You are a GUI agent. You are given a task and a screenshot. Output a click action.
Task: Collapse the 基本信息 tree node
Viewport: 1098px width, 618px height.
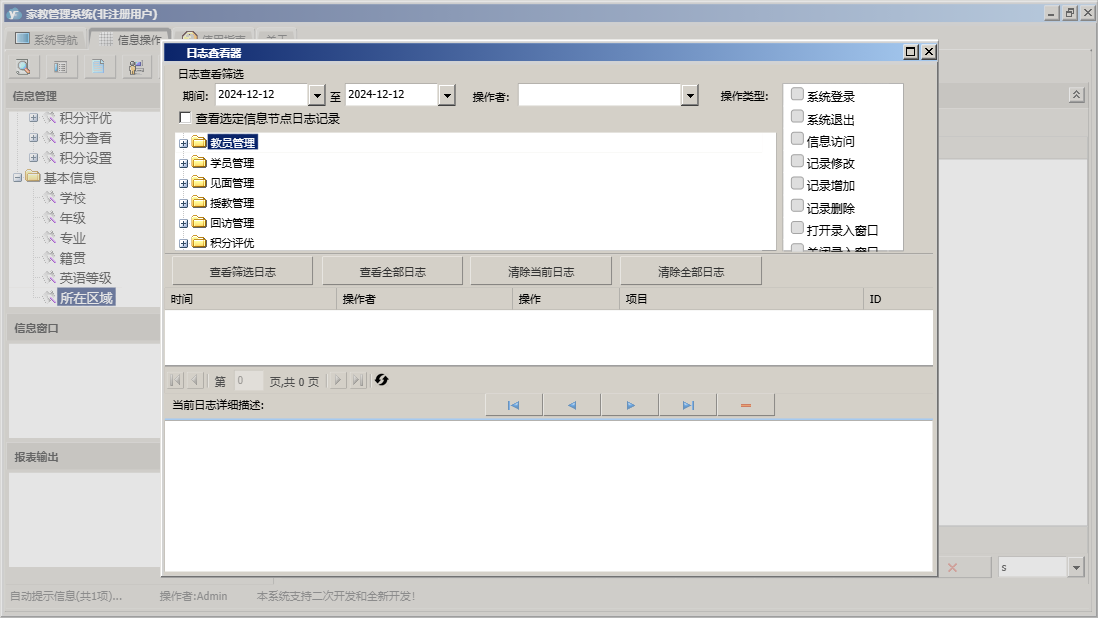[18, 178]
